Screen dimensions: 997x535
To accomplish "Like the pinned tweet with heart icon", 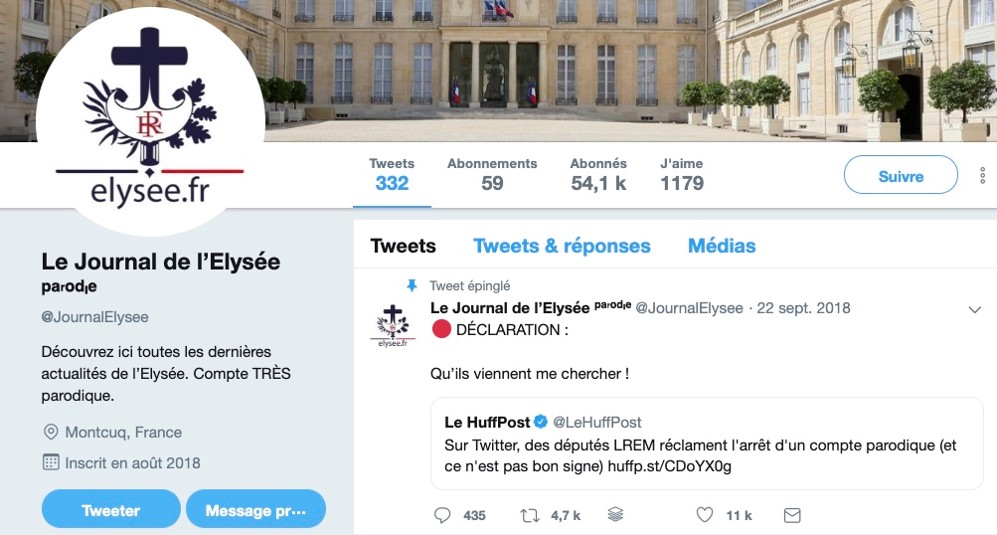I will [705, 514].
